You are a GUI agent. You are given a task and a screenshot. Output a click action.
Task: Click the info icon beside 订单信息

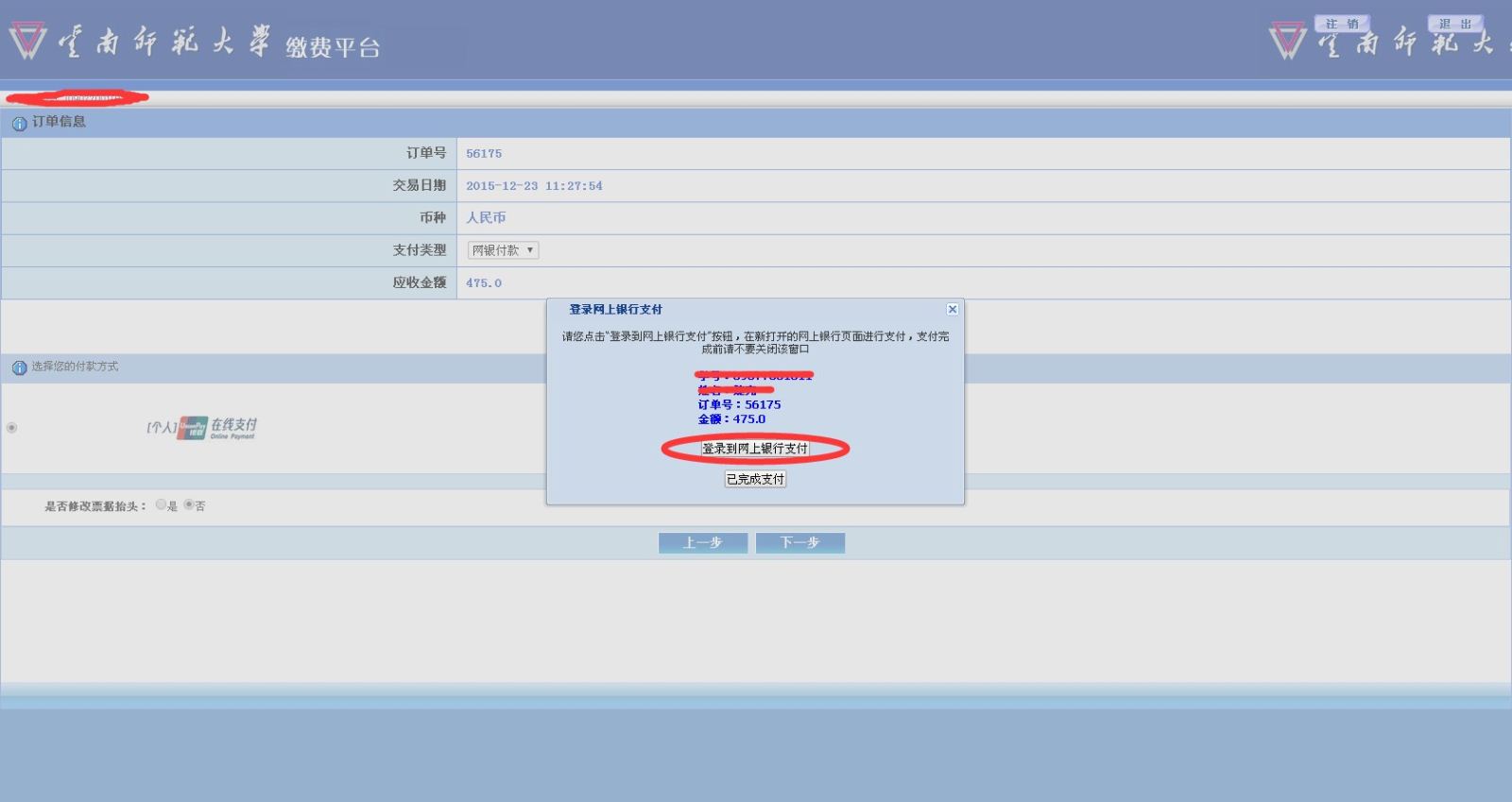pyautogui.click(x=19, y=123)
